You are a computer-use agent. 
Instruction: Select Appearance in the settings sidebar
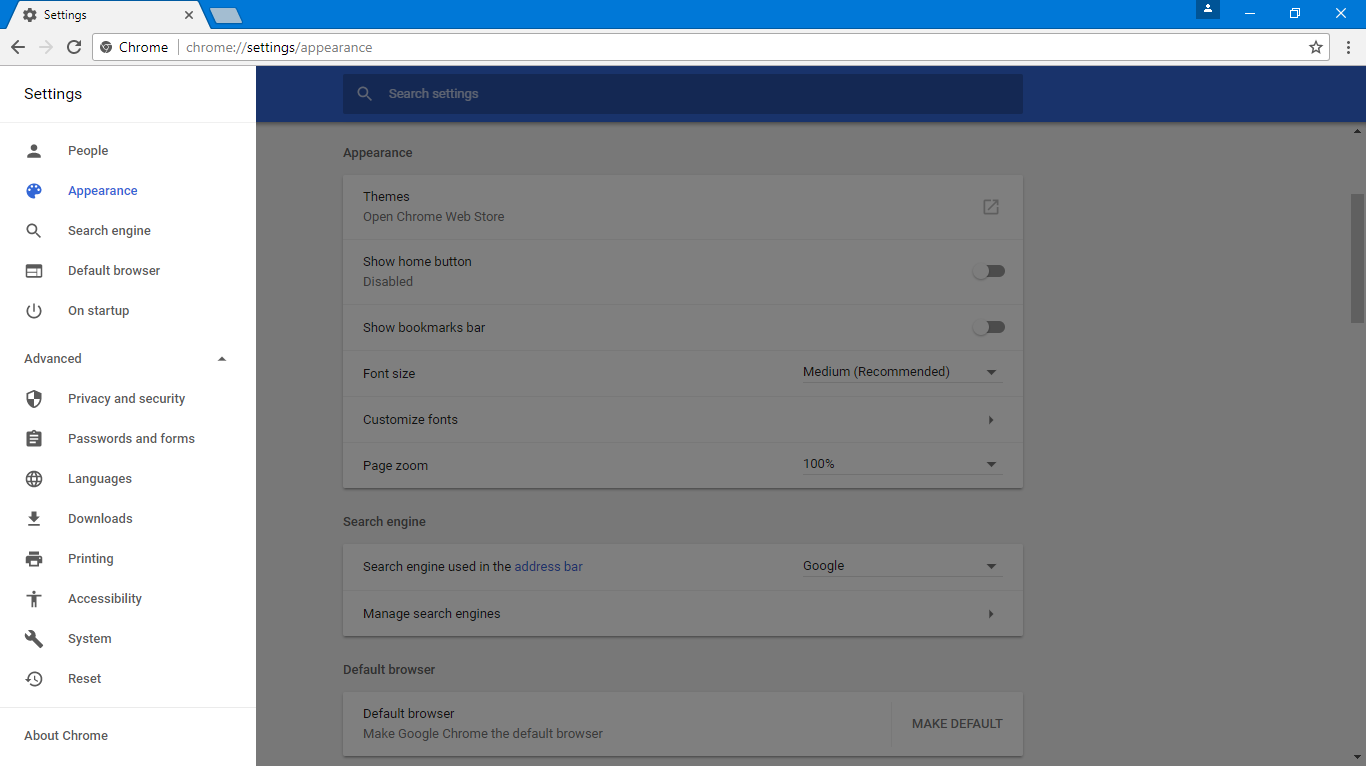[103, 191]
